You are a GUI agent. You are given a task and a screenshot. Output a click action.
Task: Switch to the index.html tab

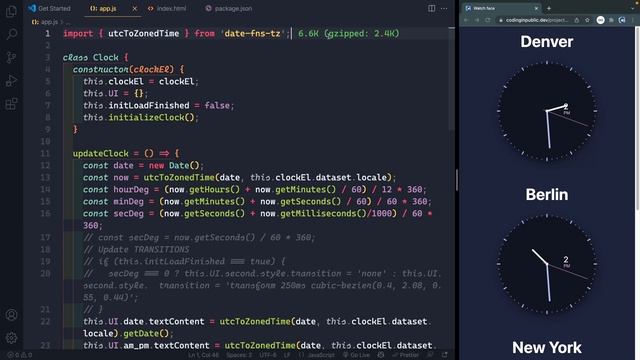[167, 8]
